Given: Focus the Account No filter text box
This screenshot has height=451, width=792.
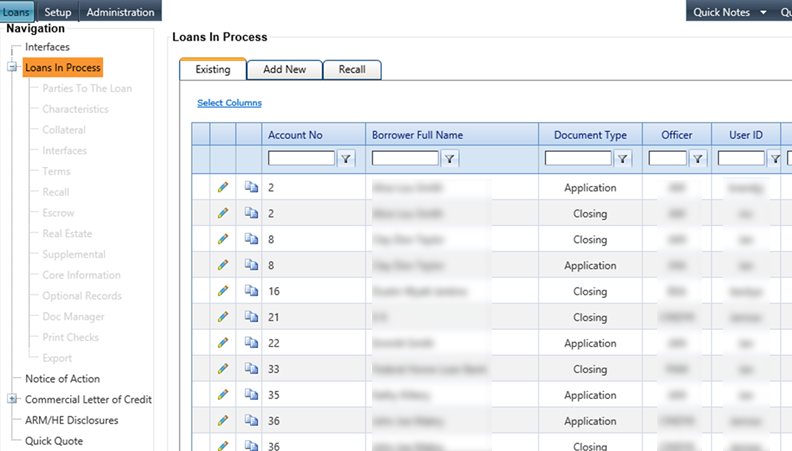Looking at the screenshot, I should pyautogui.click(x=301, y=159).
